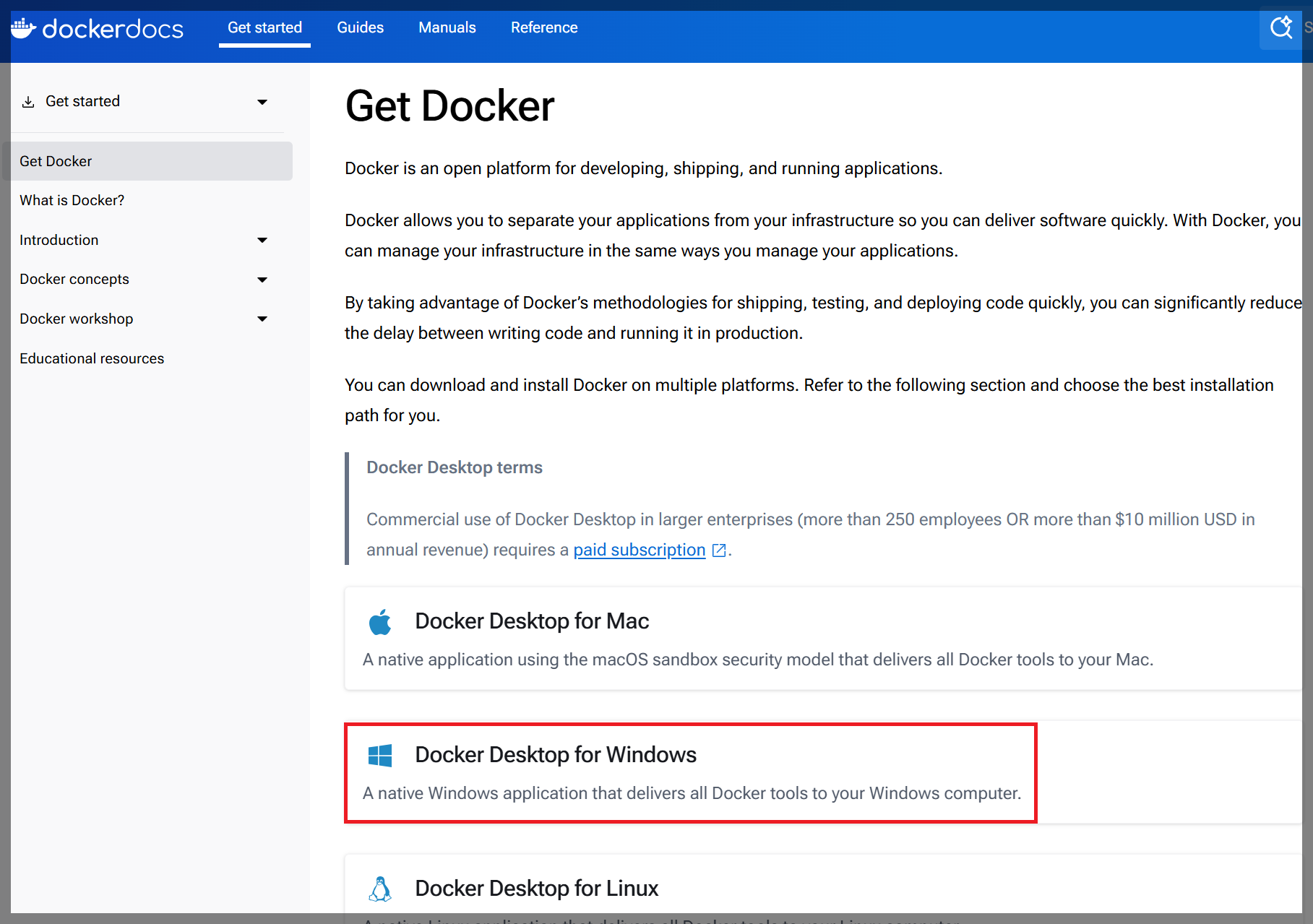Click the download icon beside Get started

[28, 102]
